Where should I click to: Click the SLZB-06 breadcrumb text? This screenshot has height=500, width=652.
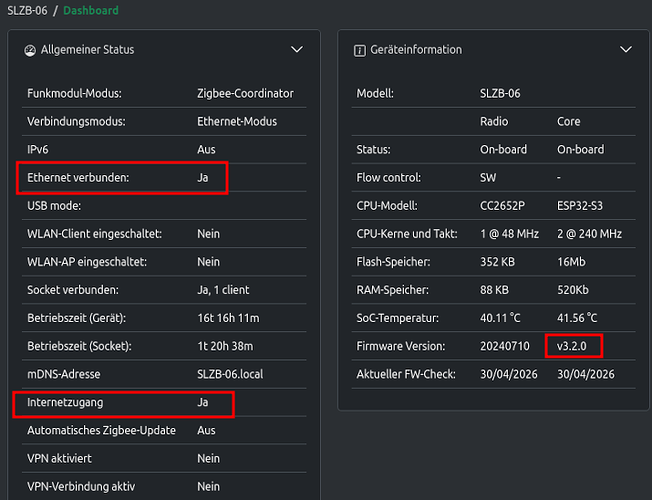pos(27,10)
